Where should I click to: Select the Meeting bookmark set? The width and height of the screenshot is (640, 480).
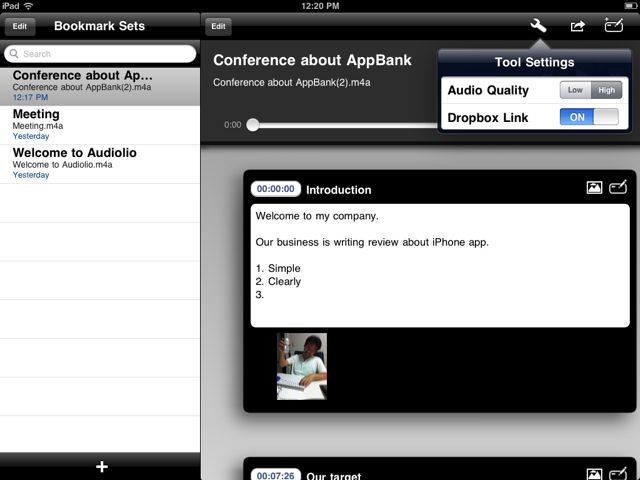pyautogui.click(x=100, y=125)
